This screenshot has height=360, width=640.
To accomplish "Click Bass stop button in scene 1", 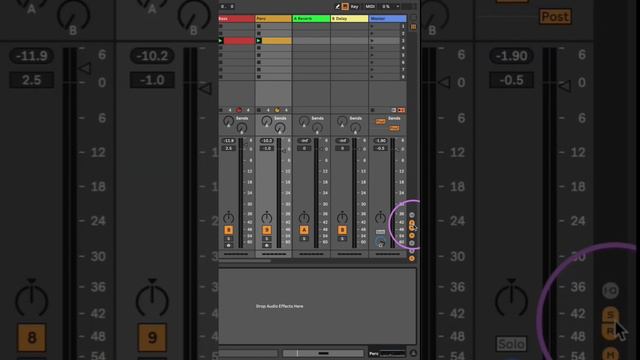I will (221, 27).
